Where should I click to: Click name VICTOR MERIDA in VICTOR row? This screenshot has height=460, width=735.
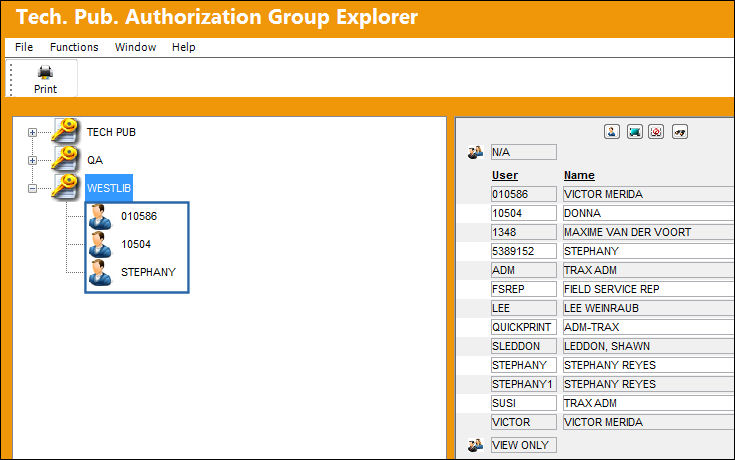pos(649,422)
